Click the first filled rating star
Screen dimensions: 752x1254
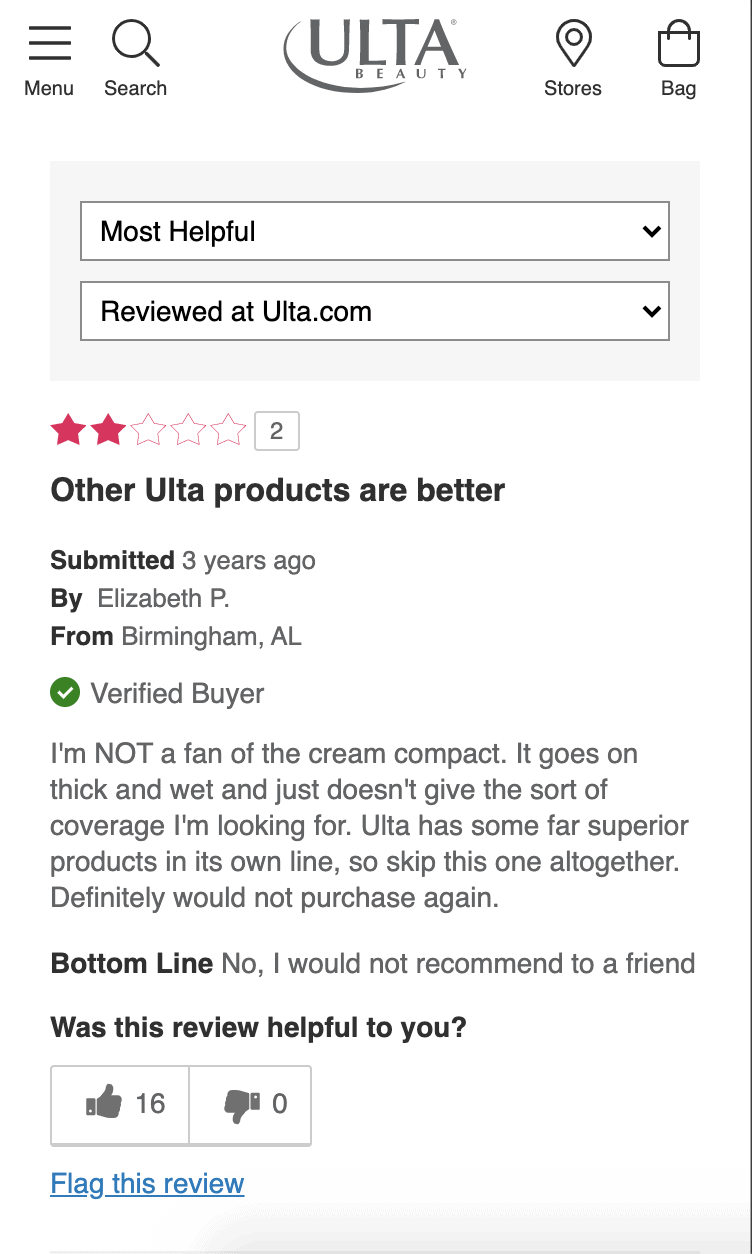68,431
